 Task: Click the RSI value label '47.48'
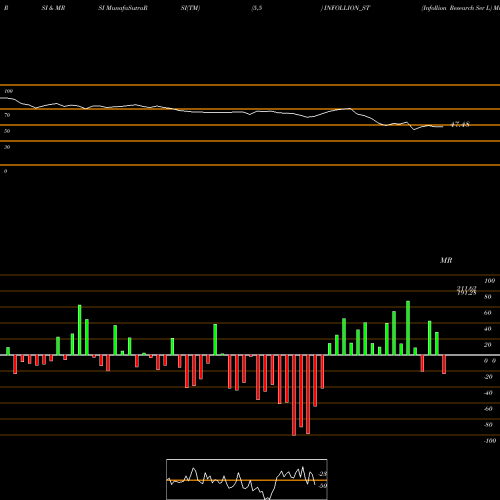pos(460,125)
